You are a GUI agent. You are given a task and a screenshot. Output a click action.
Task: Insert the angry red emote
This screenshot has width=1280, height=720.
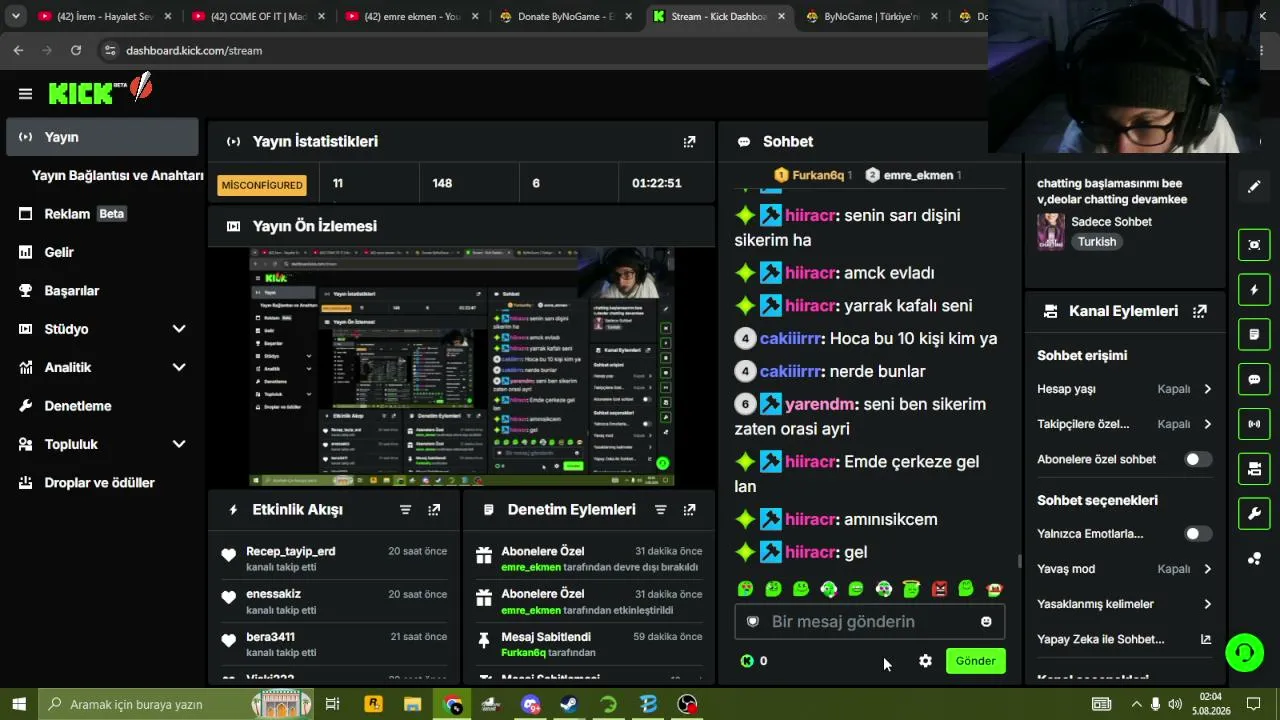[939, 589]
